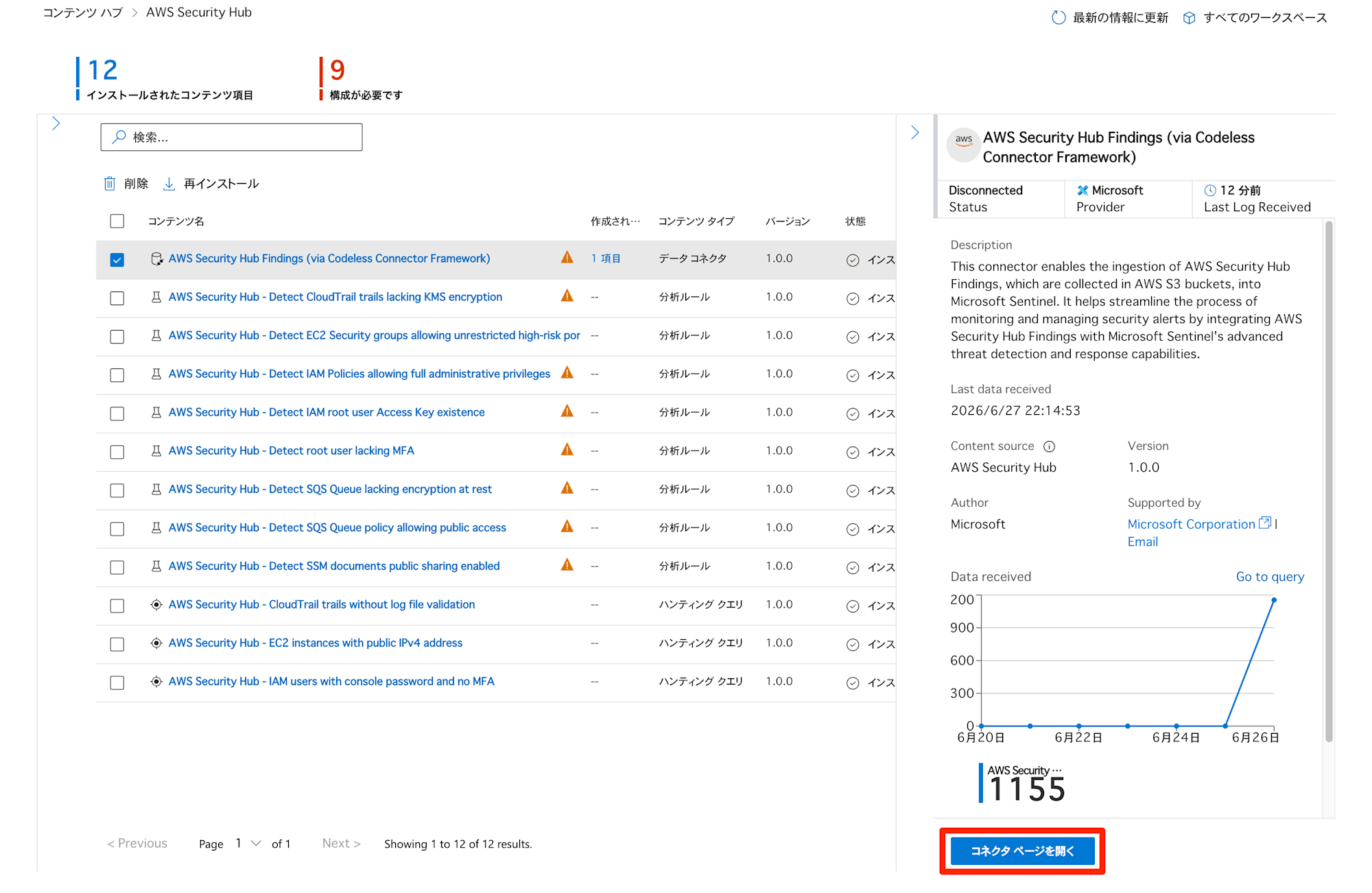This screenshot has width=1372, height=893.
Task: Expand the left filter pane chevron
Action: (x=56, y=123)
